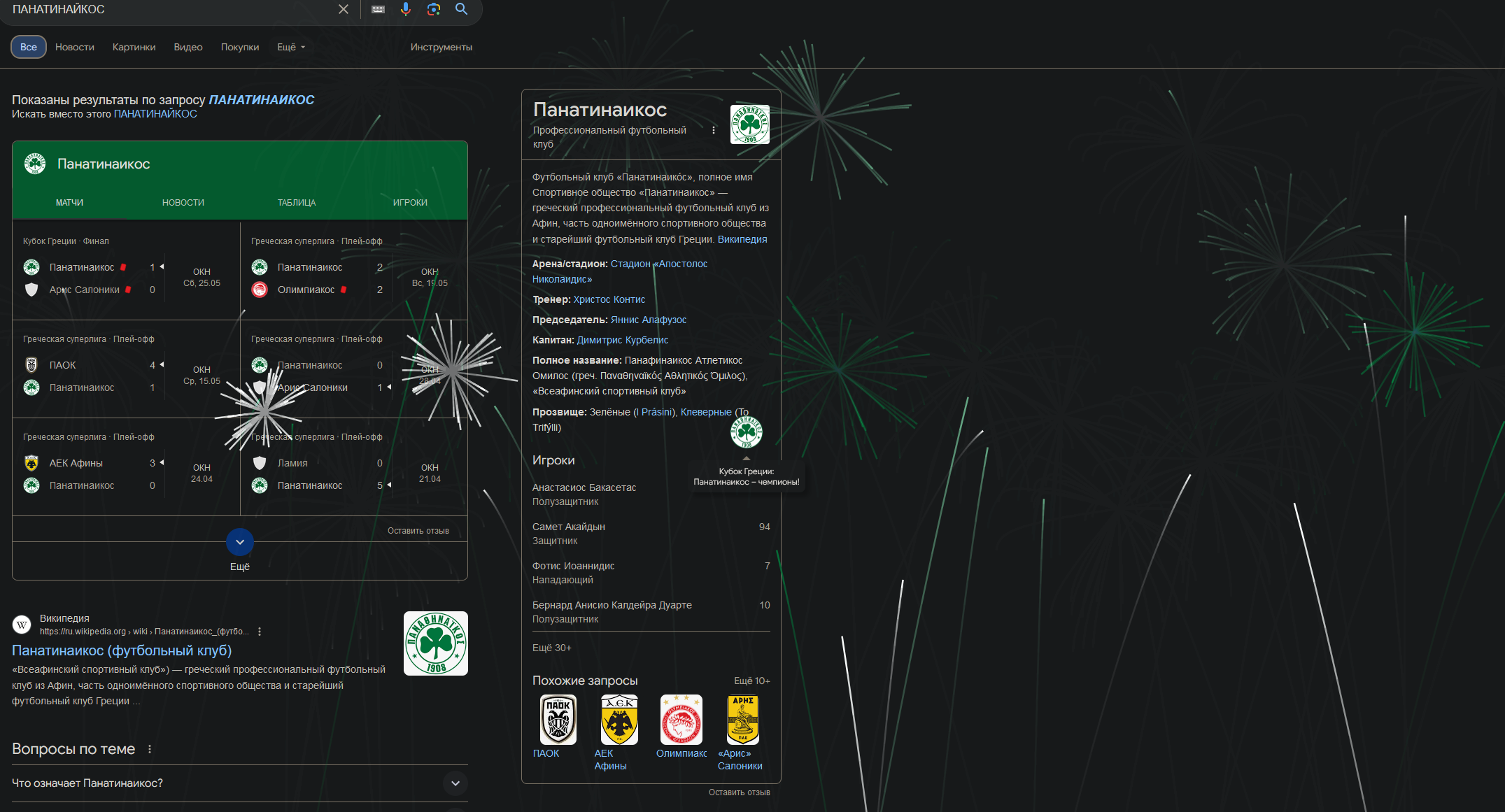Open Клеверные nickname link
1505x812 pixels.
coord(706,412)
